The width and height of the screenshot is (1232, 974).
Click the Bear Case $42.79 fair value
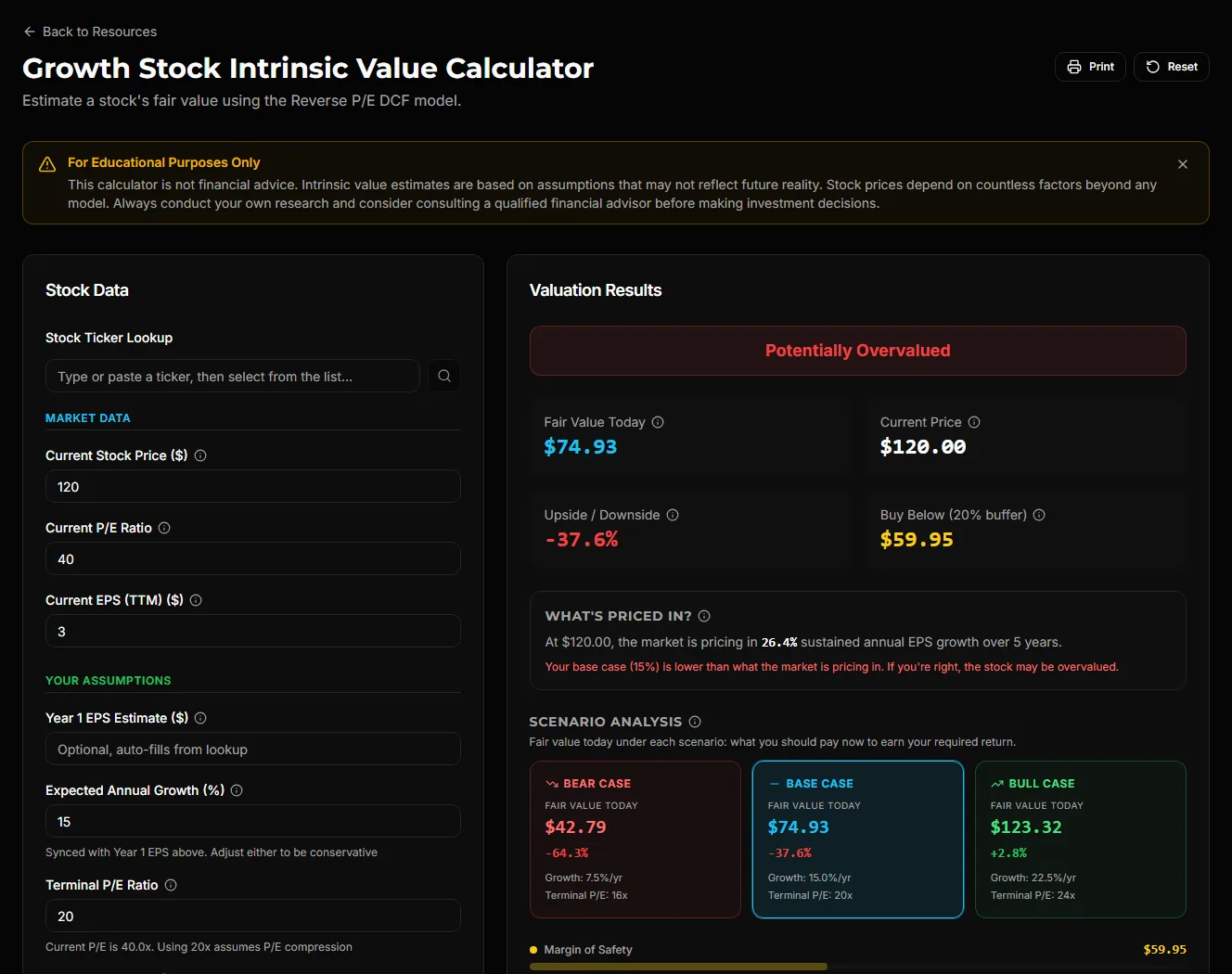coord(575,827)
